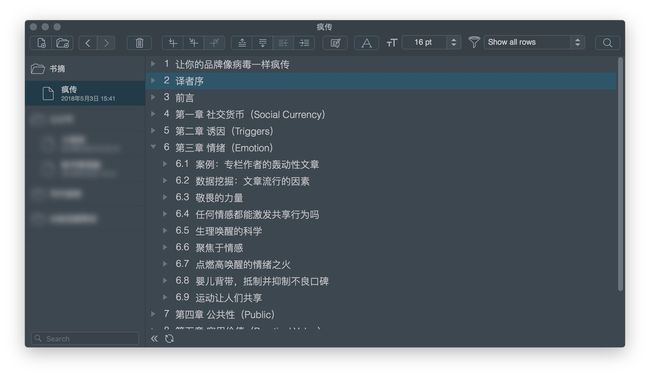The width and height of the screenshot is (650, 377).
Task: Click the move row down icon
Action: (263, 43)
